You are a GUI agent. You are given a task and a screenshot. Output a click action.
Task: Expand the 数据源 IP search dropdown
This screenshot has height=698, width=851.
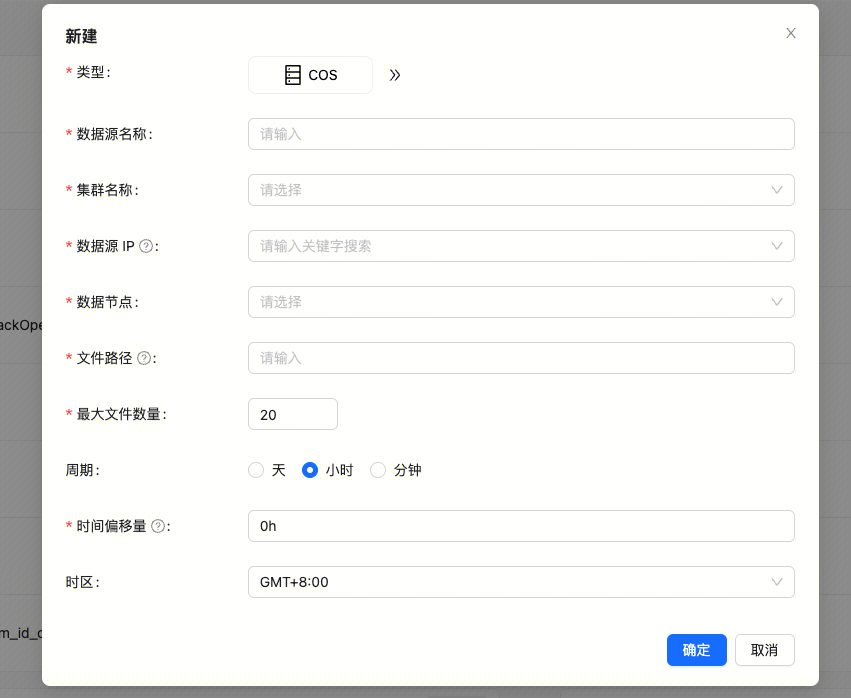520,246
